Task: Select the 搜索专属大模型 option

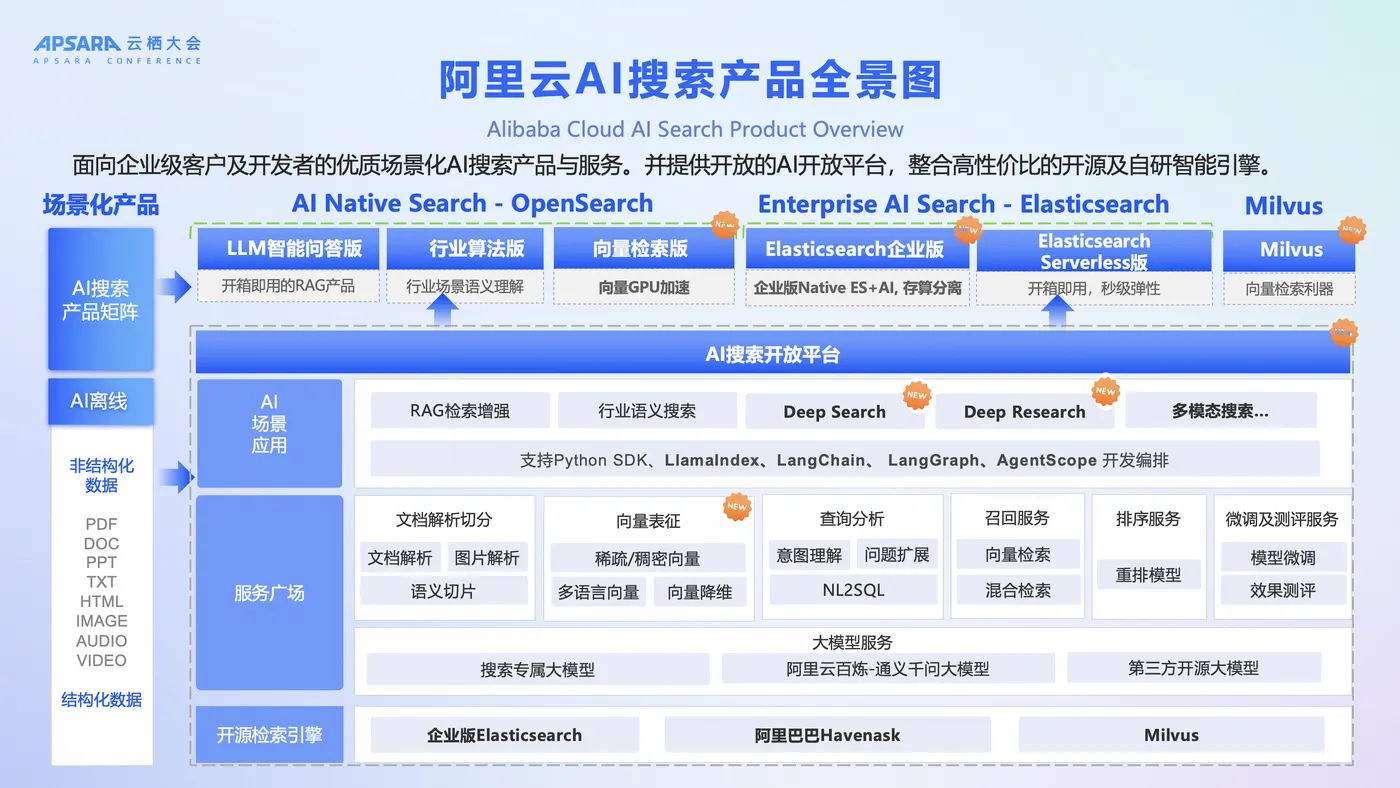Action: pos(538,669)
